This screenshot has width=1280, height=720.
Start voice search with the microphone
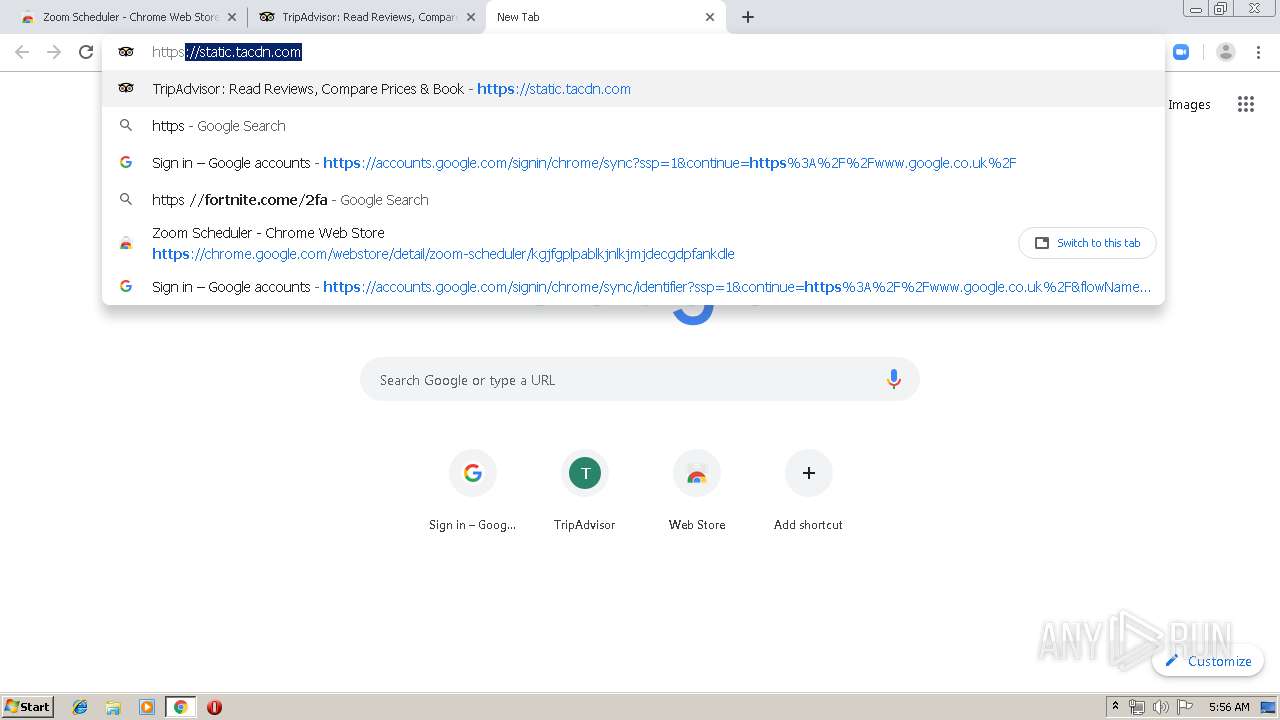(x=894, y=380)
